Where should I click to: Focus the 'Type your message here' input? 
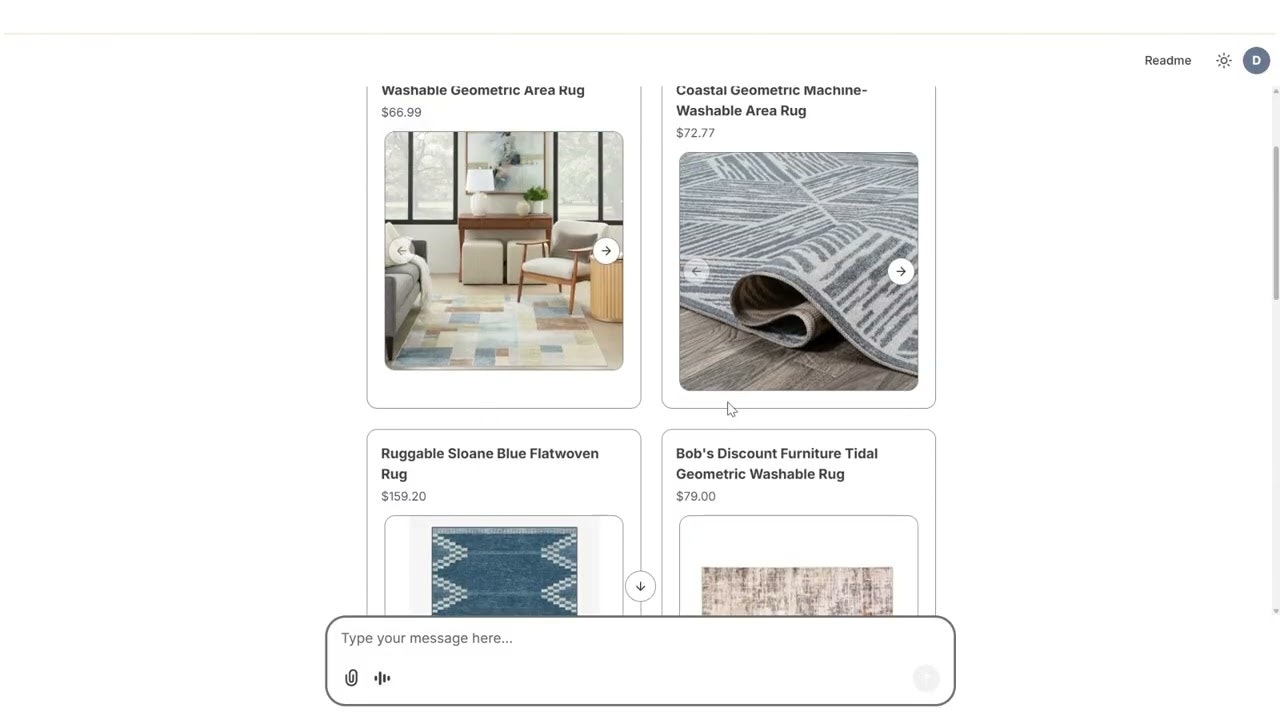click(640, 638)
